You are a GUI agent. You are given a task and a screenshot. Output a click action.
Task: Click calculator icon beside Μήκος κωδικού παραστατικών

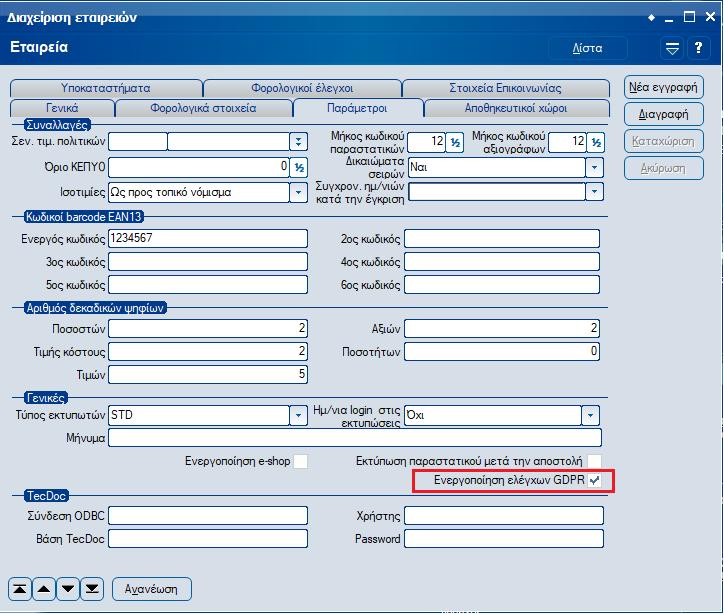pyautogui.click(x=455, y=143)
